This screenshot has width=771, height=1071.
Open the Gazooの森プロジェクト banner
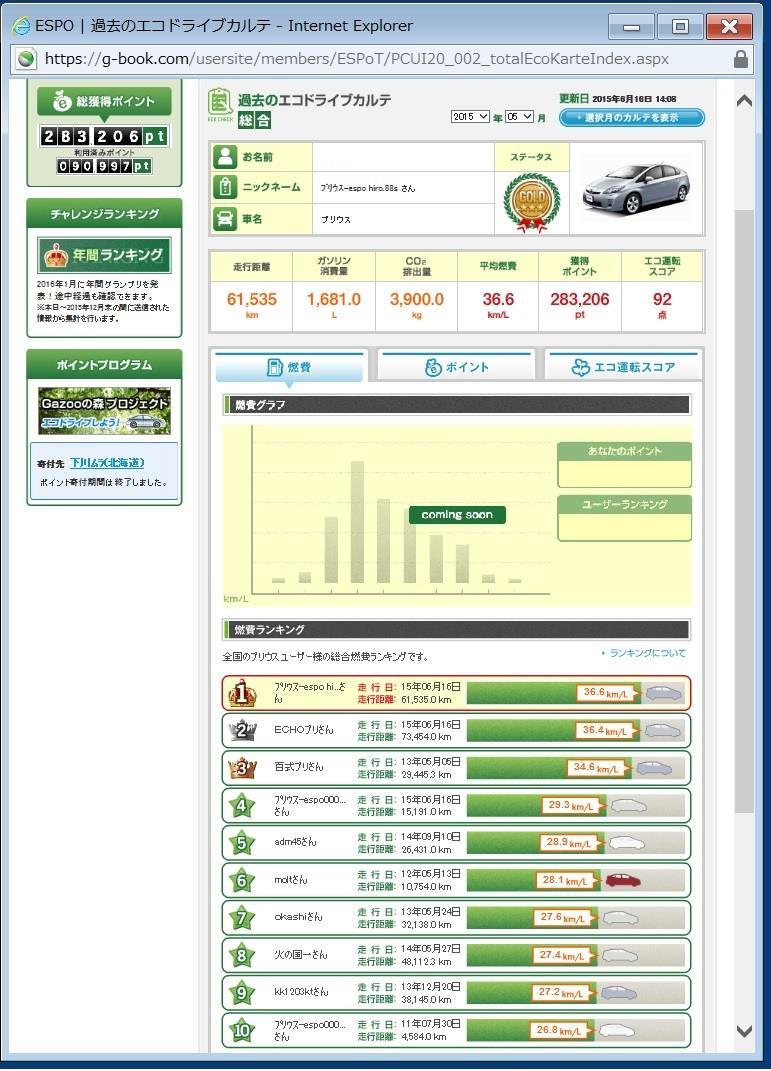point(104,411)
